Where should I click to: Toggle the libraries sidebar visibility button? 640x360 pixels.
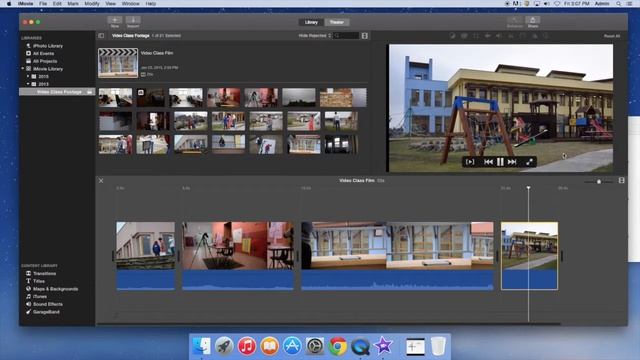pyautogui.click(x=101, y=36)
